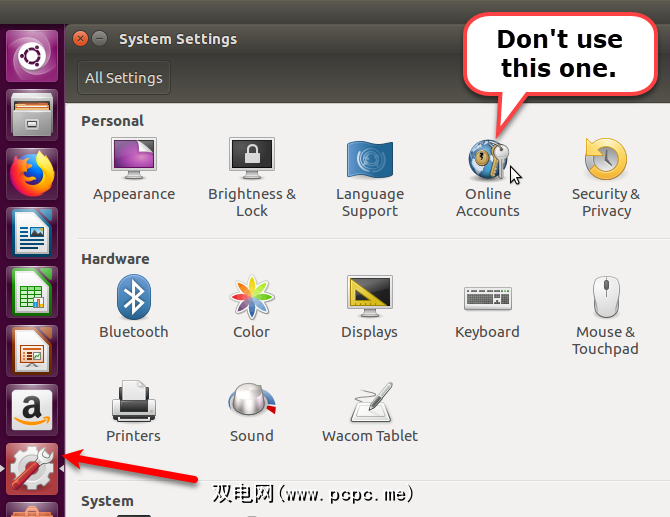Open Printers settings
This screenshot has height=517, width=670.
point(134,412)
